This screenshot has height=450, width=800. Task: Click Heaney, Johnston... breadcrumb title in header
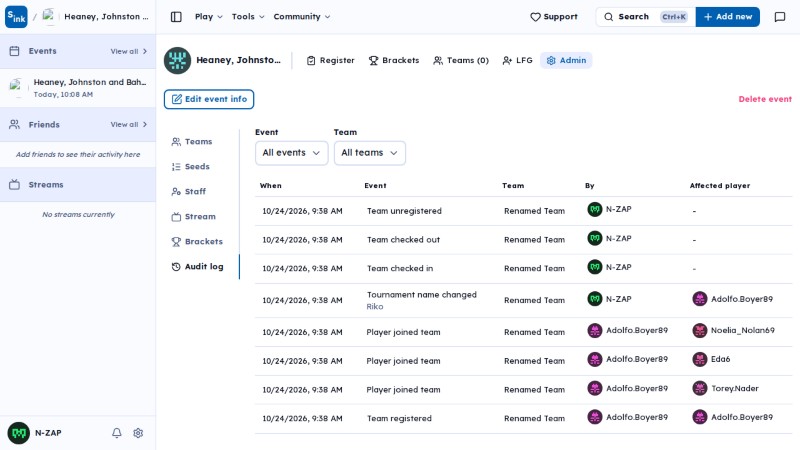coord(106,17)
